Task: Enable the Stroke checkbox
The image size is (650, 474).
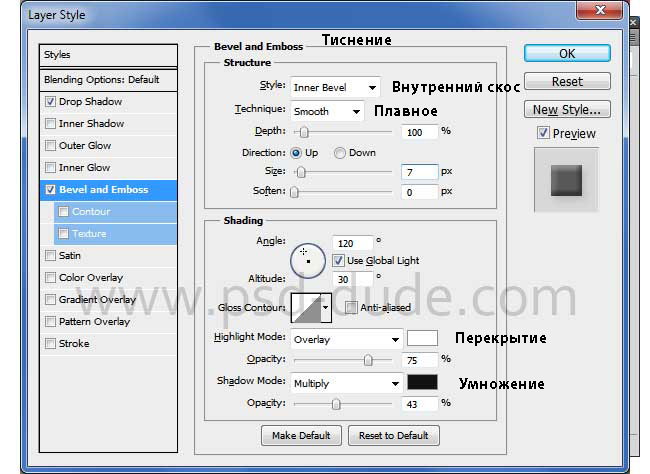Action: [50, 343]
